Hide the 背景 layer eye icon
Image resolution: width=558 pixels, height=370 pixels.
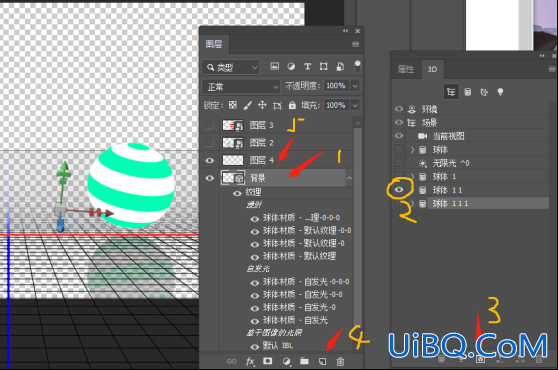210,178
